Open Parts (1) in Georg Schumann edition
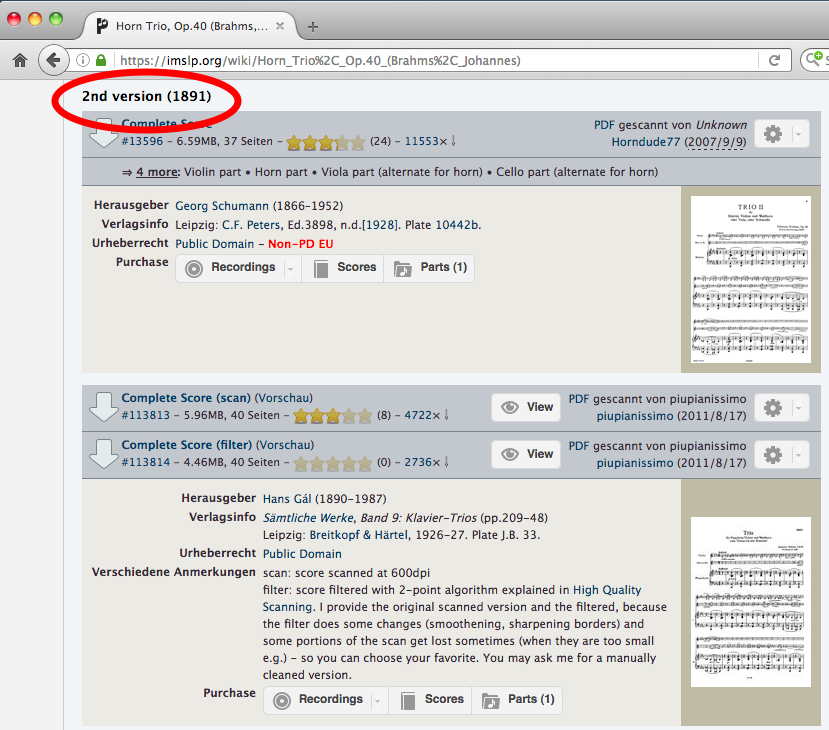 coord(430,268)
